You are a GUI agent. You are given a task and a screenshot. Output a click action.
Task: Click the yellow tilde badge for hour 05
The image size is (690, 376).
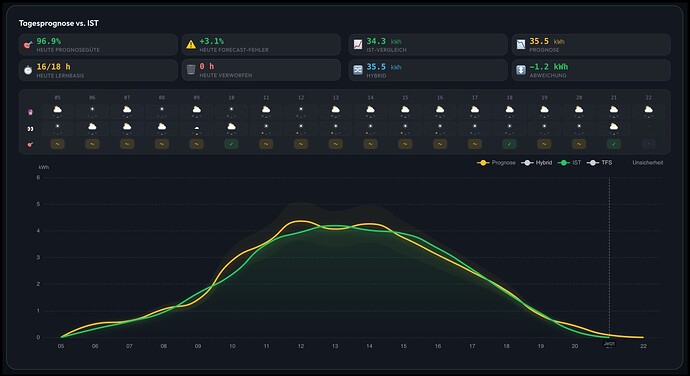(58, 144)
